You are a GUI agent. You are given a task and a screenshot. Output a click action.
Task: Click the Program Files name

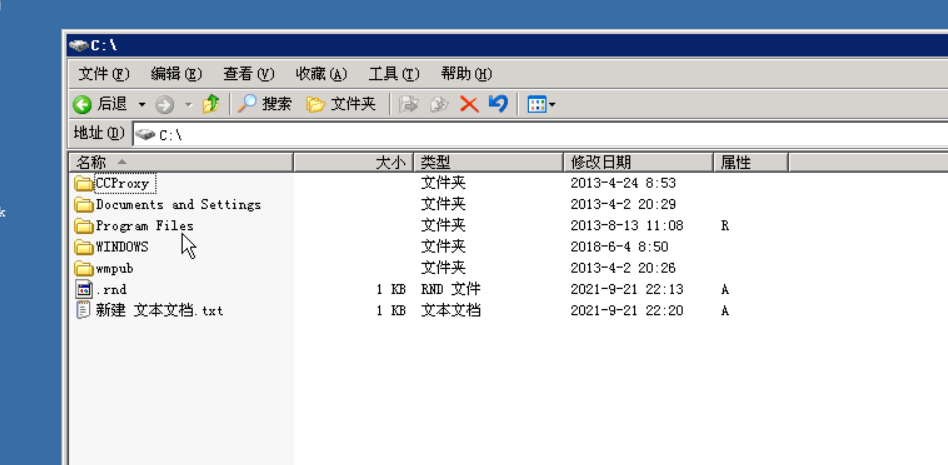coord(144,226)
